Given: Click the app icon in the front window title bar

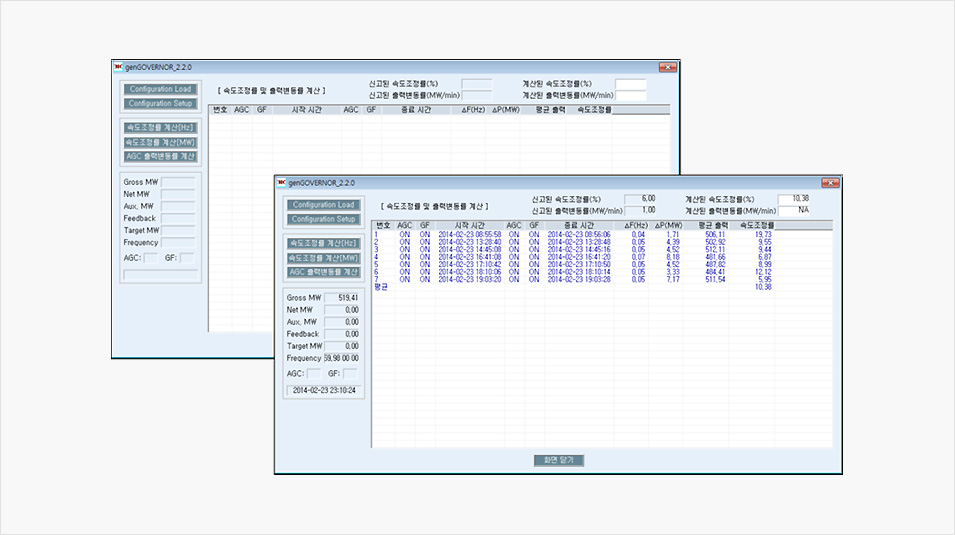Looking at the screenshot, I should coord(281,183).
